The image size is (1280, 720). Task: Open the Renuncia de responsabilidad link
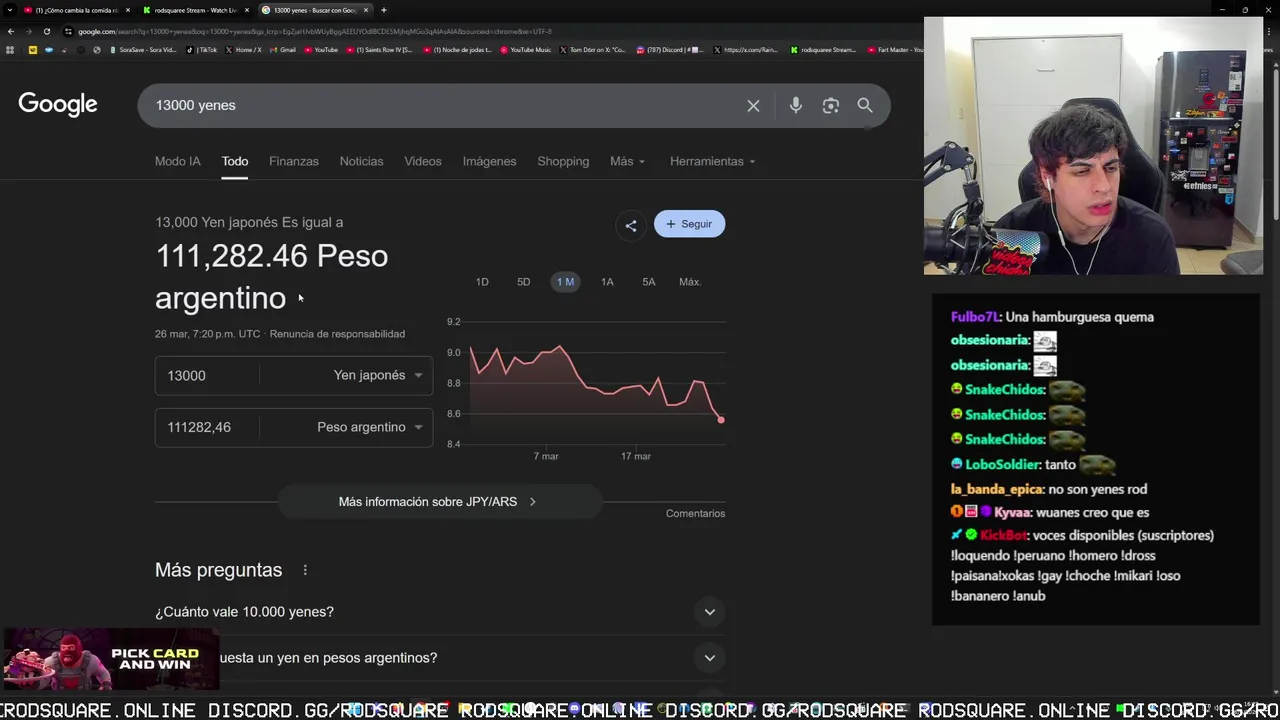coord(337,334)
